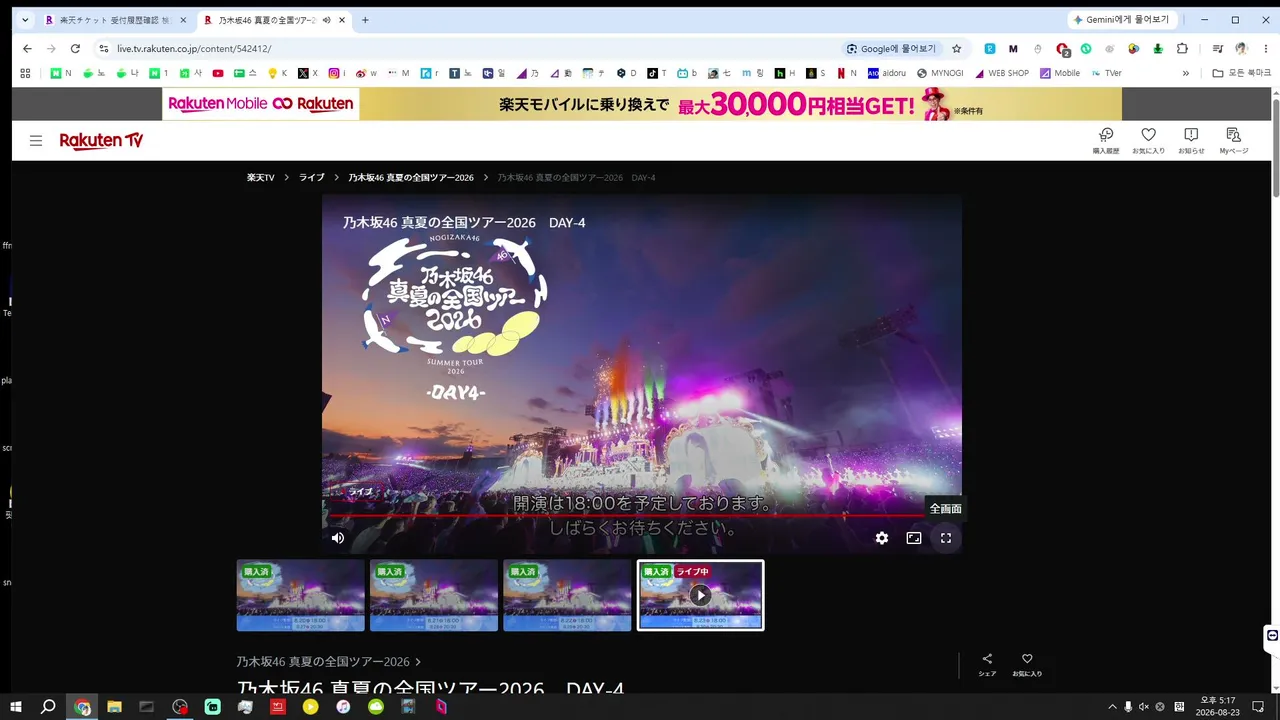1280x720 pixels.
Task: Open 乃木坂46 真夏の全国ツアー2026 breadcrumb
Action: [x=411, y=178]
